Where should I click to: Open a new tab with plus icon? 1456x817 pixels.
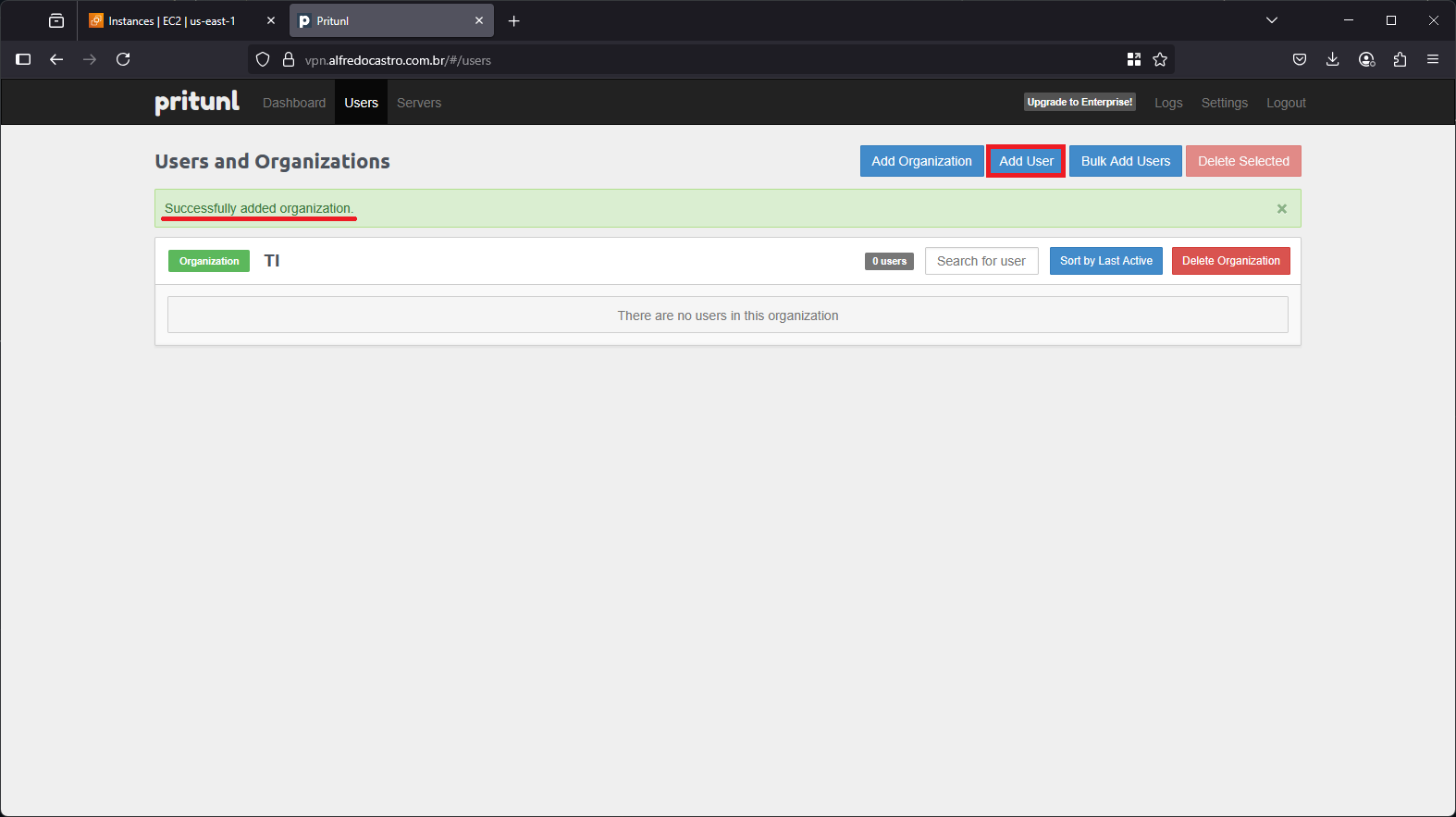[x=514, y=20]
